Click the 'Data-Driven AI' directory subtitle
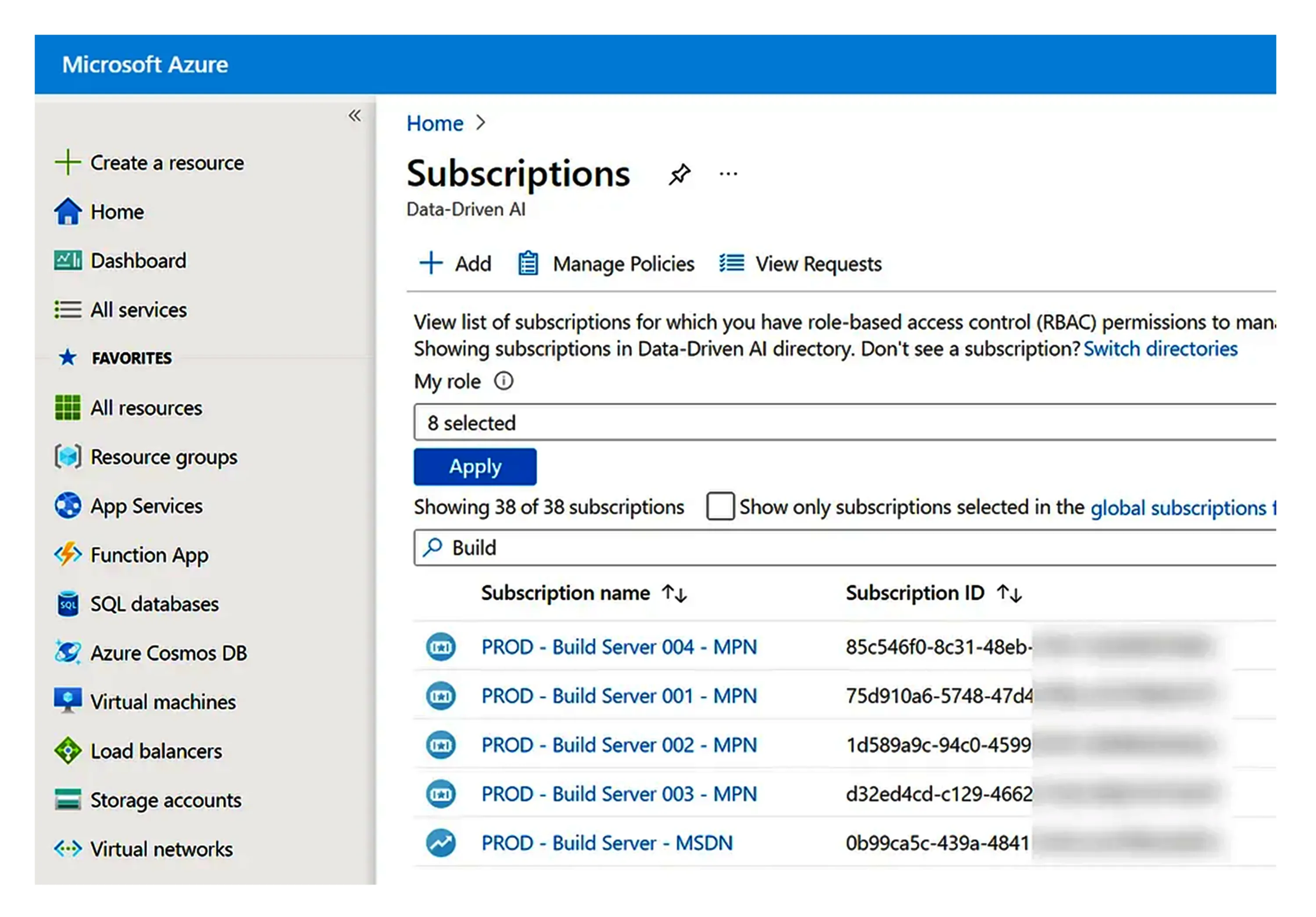 pyautogui.click(x=466, y=209)
